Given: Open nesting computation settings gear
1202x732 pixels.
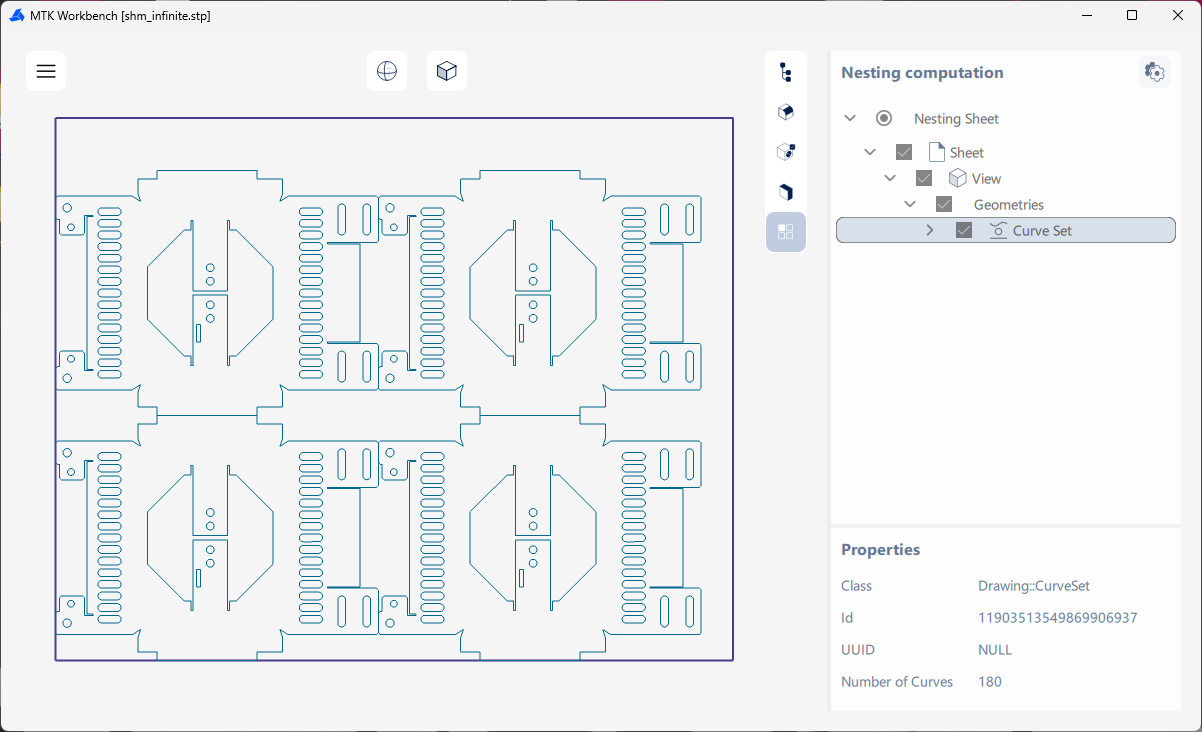Looking at the screenshot, I should click(x=1155, y=72).
